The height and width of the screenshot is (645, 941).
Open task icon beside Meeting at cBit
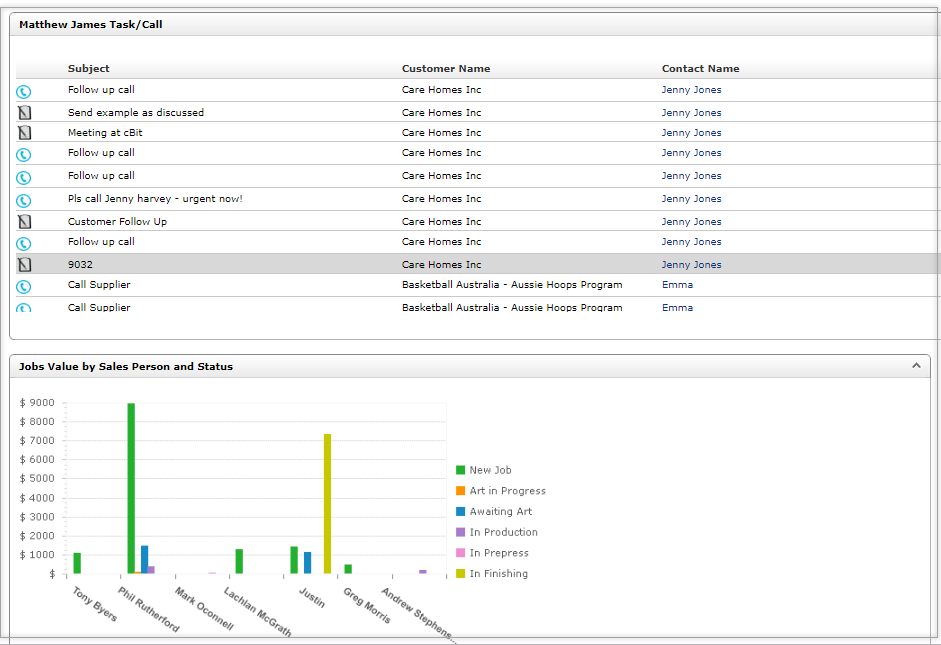(x=25, y=133)
